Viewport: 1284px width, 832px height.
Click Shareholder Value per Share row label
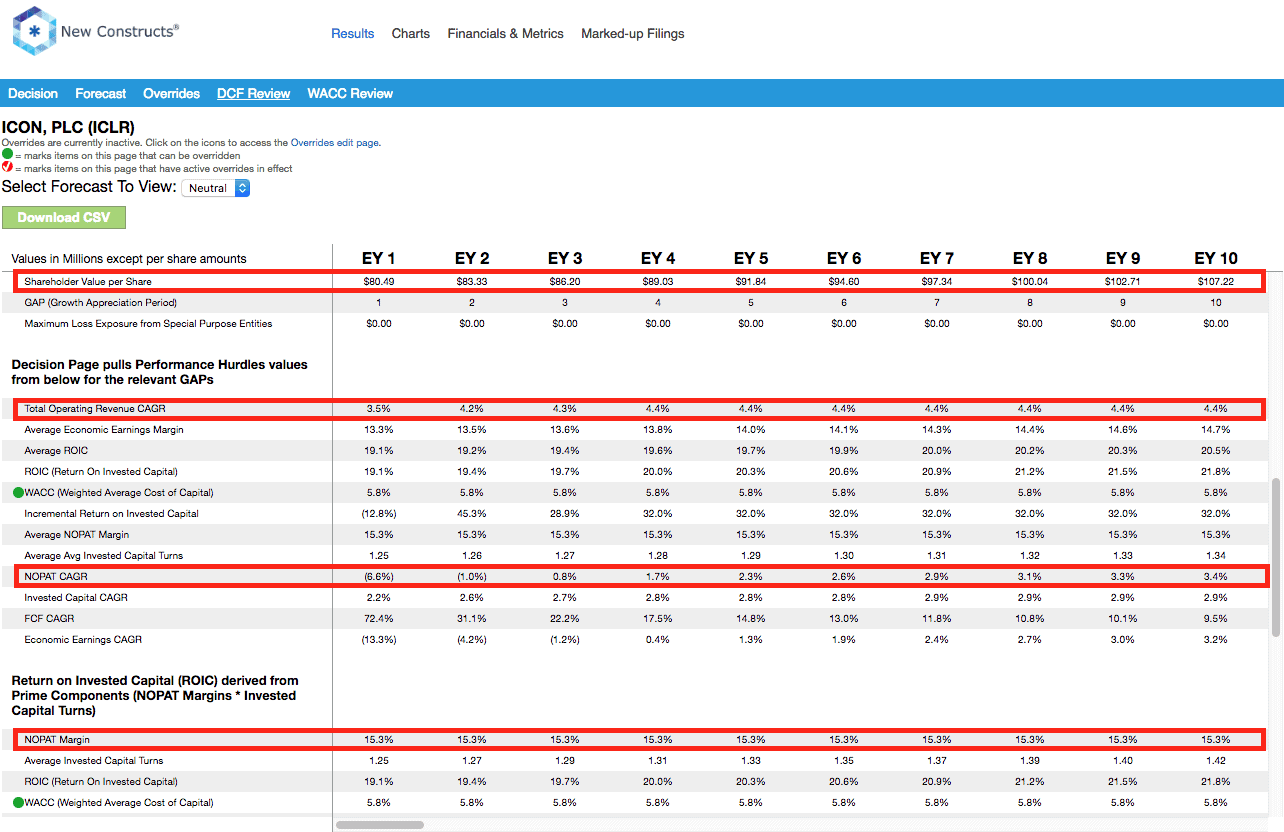(x=88, y=282)
